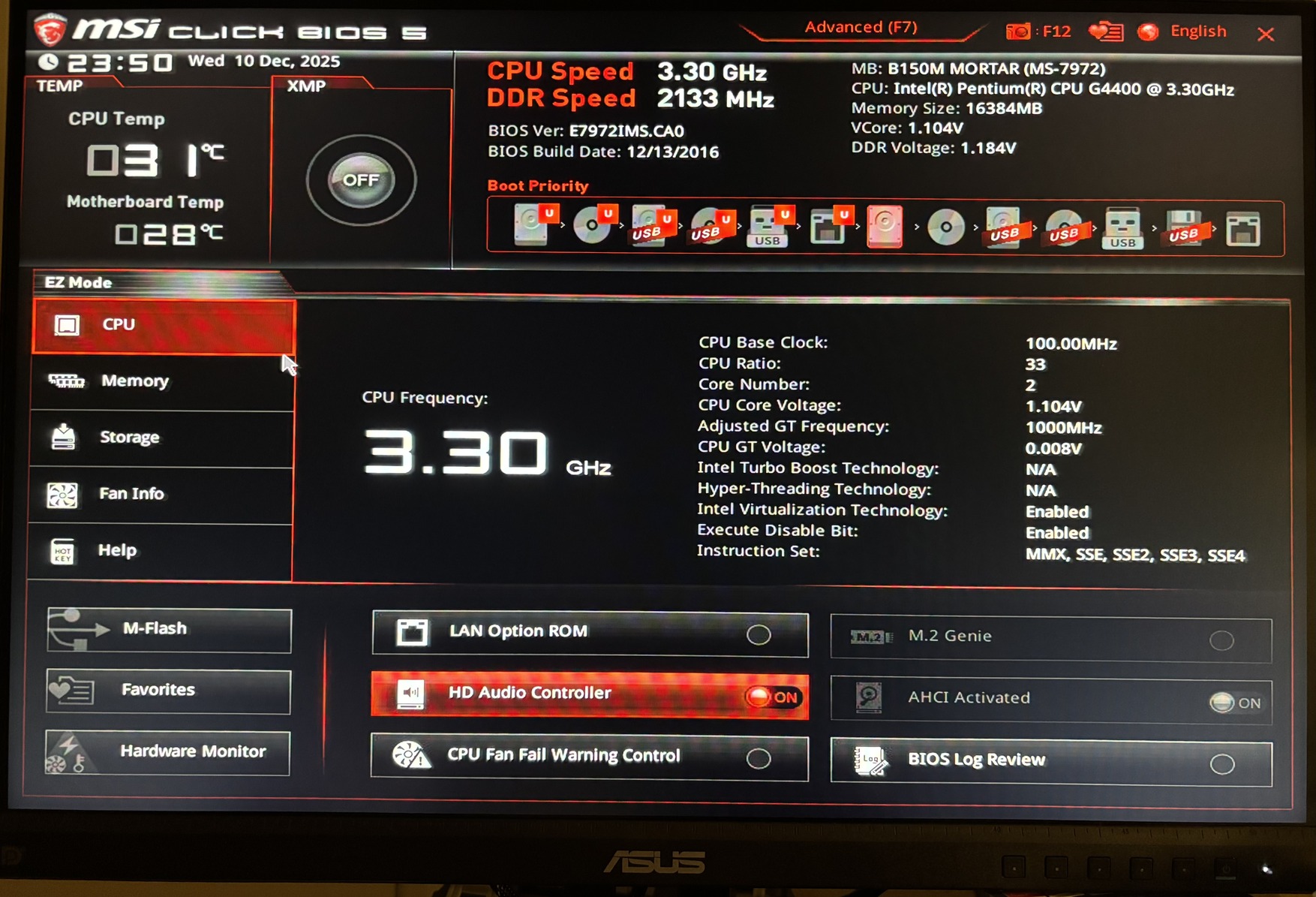Select the UEFI USB hard disk boot device
1316x897 pixels.
click(653, 225)
